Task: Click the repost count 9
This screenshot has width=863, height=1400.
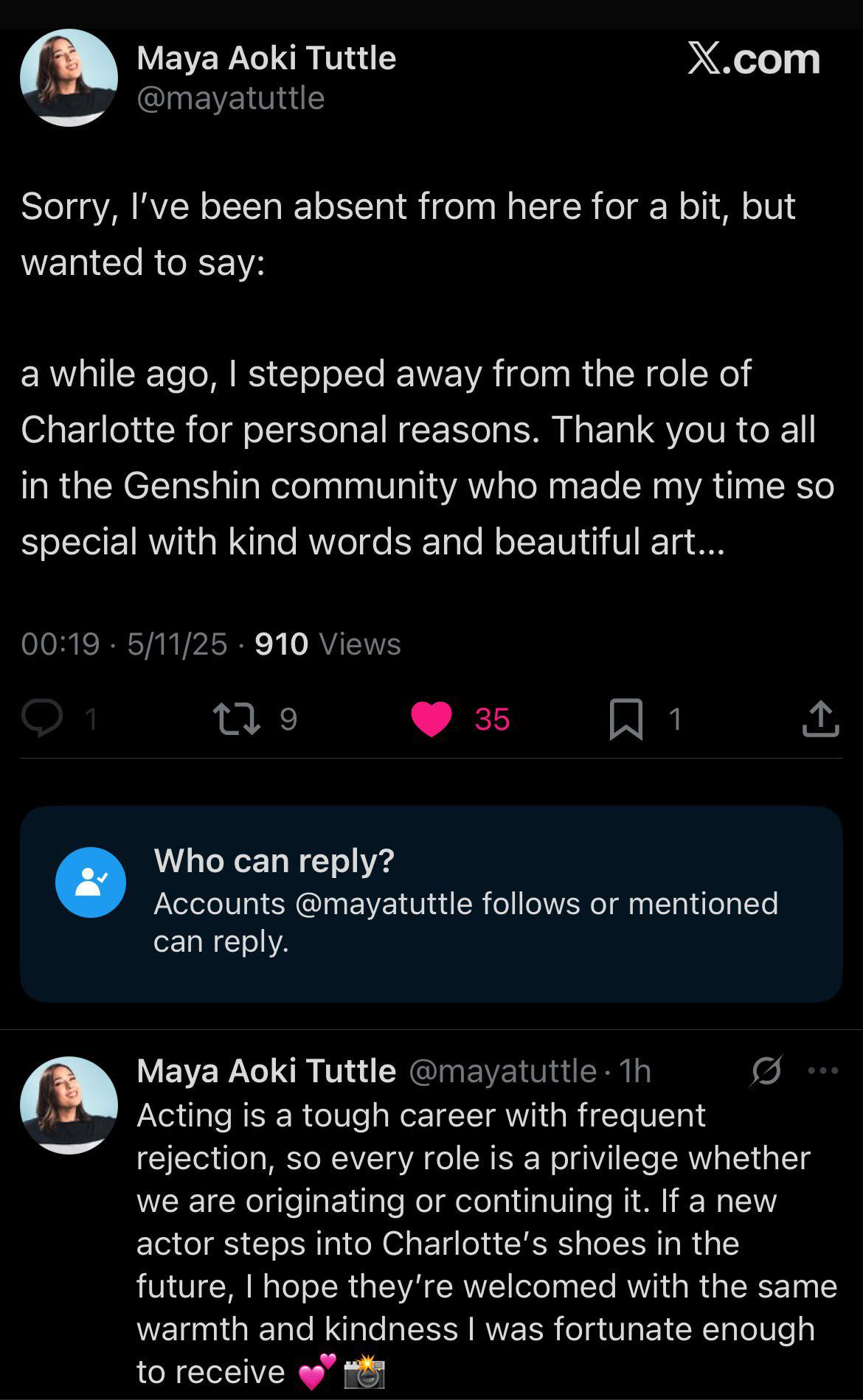Action: (288, 719)
